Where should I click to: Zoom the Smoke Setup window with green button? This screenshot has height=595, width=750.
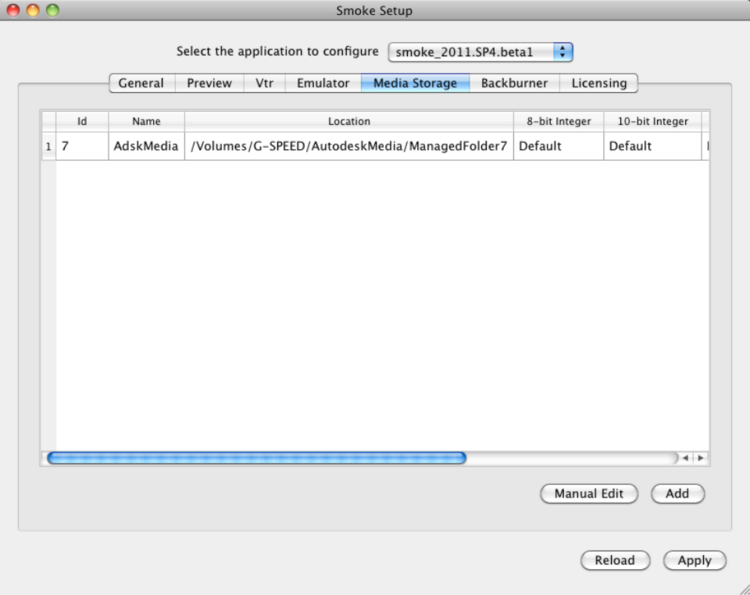click(53, 10)
